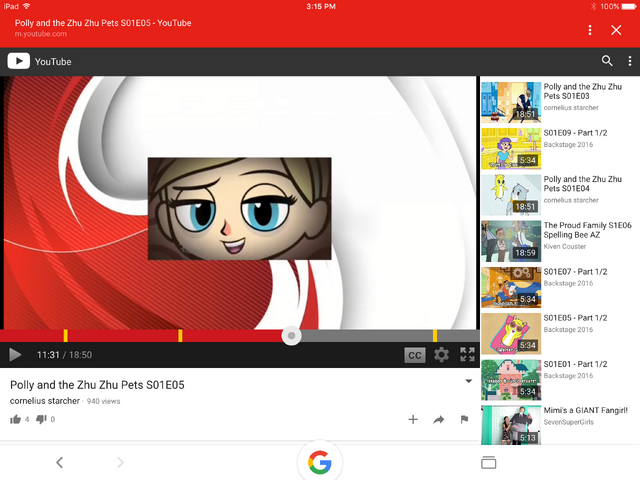The width and height of the screenshot is (640, 480).
Task: Go forward with browser forward arrow
Action: [120, 462]
